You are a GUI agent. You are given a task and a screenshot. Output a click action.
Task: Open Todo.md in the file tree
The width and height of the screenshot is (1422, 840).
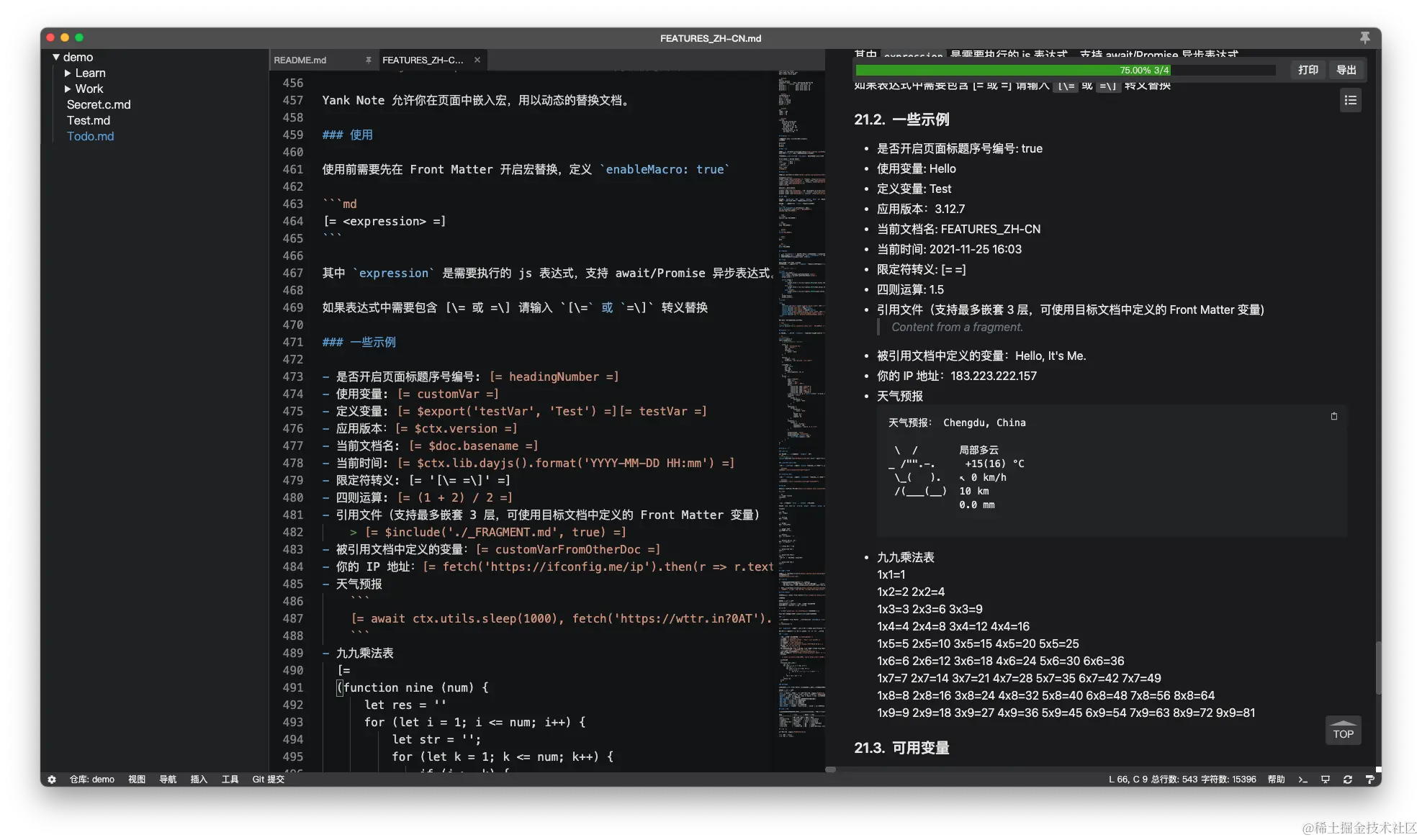90,136
